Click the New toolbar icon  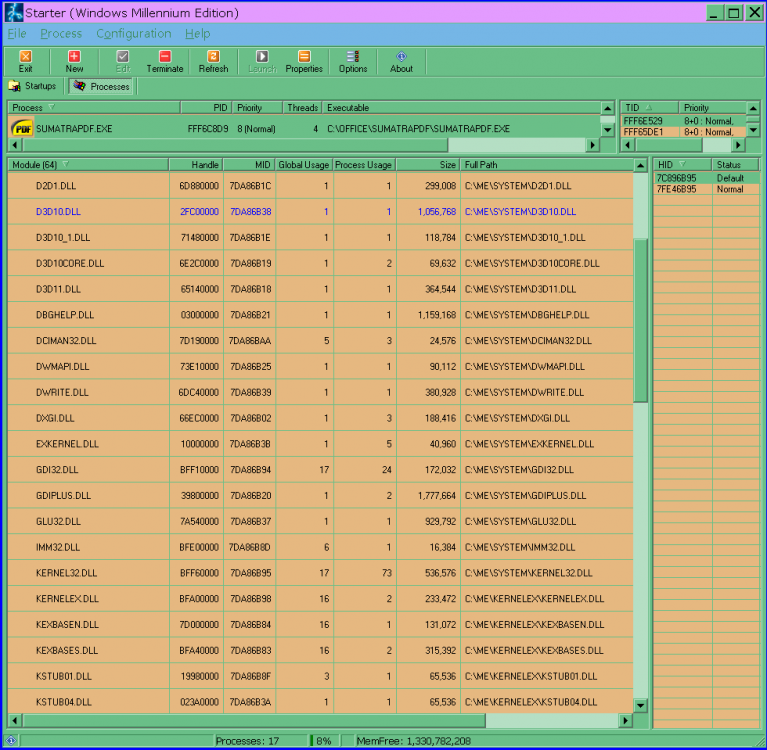click(74, 61)
